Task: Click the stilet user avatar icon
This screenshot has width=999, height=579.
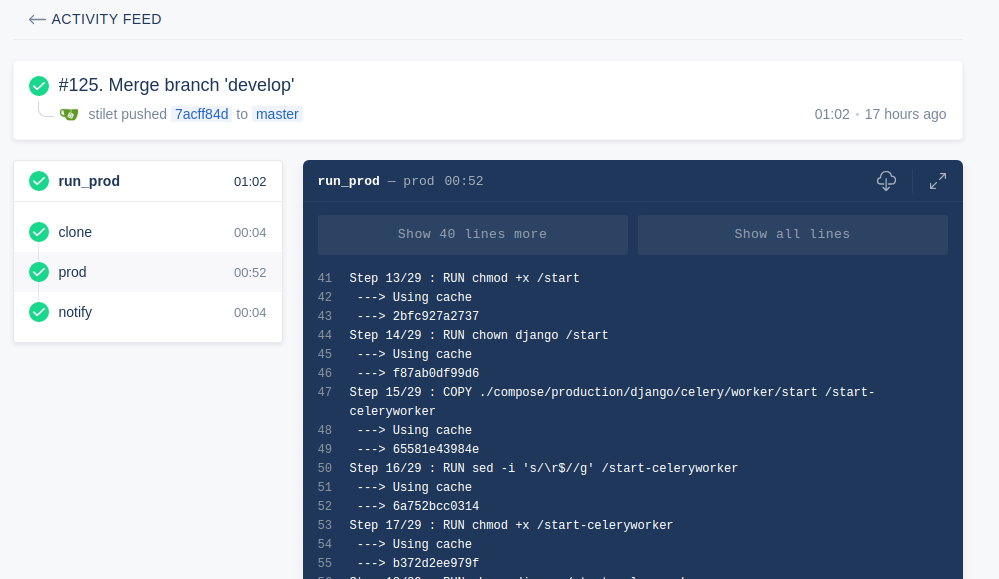Action: (69, 114)
